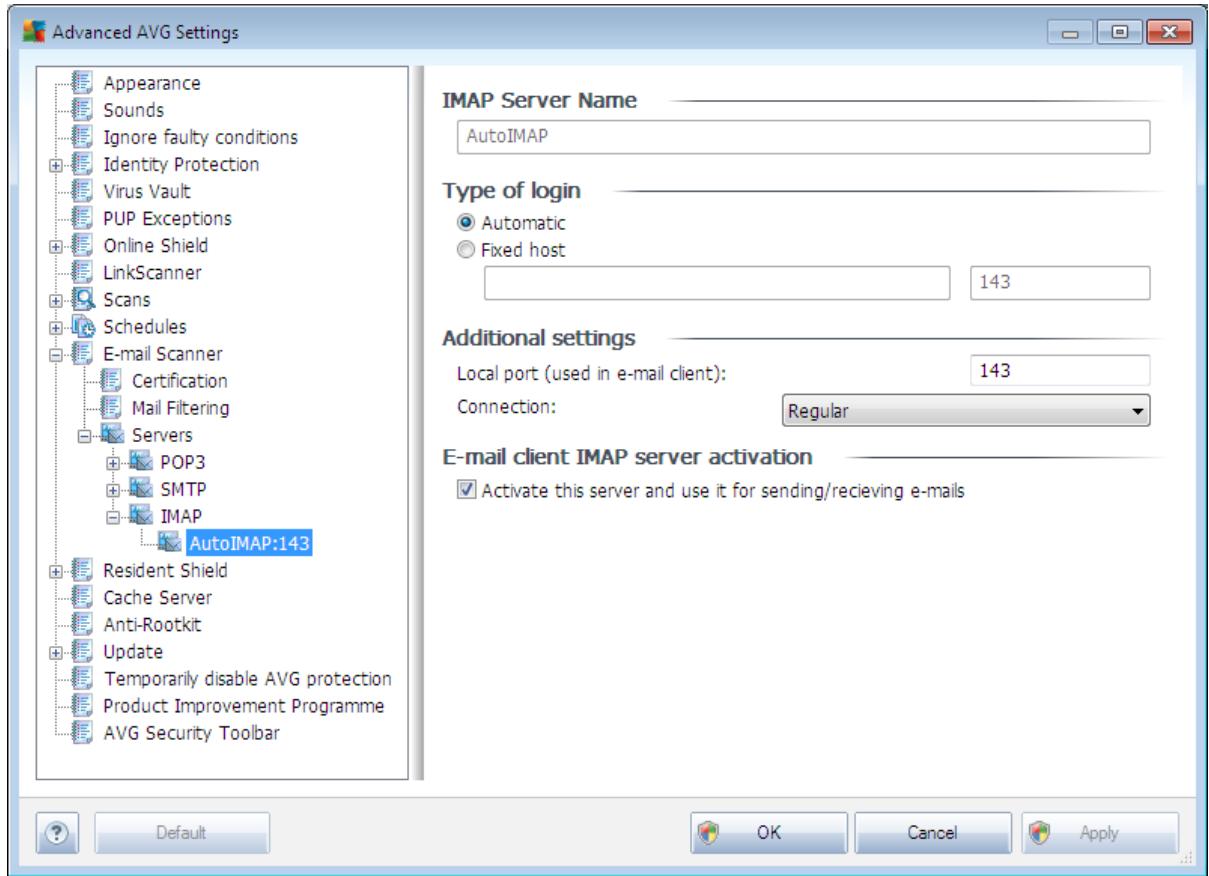Click the Apply button
This screenshot has width=1209, height=876.
click(1098, 832)
